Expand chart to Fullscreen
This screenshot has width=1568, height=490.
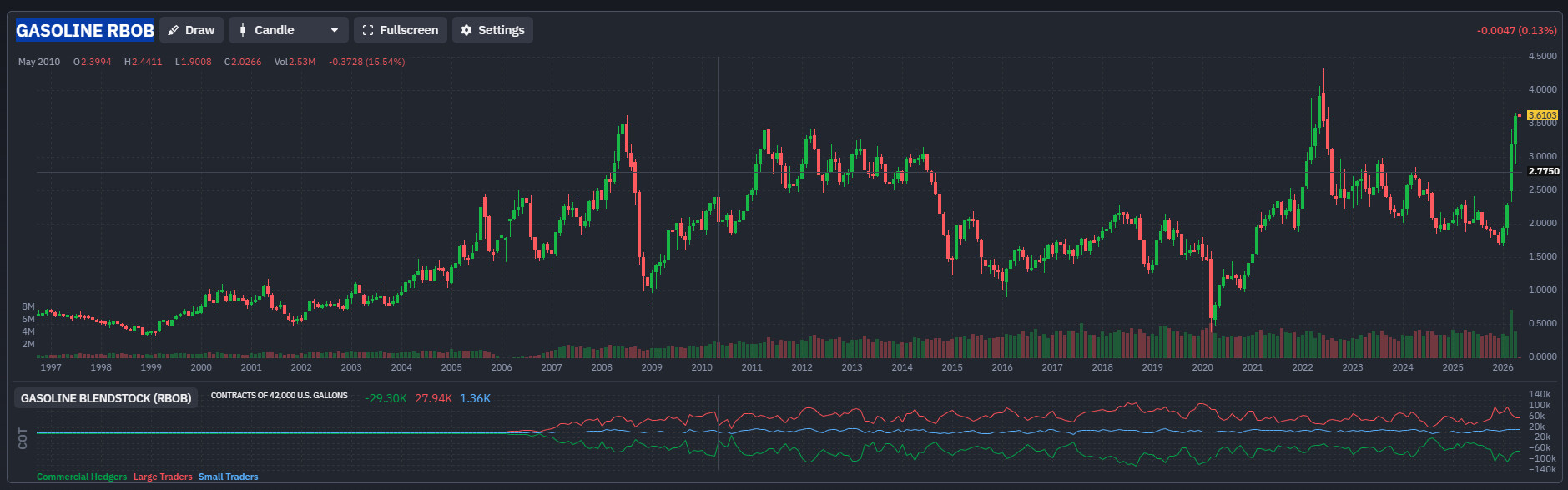coord(401,30)
